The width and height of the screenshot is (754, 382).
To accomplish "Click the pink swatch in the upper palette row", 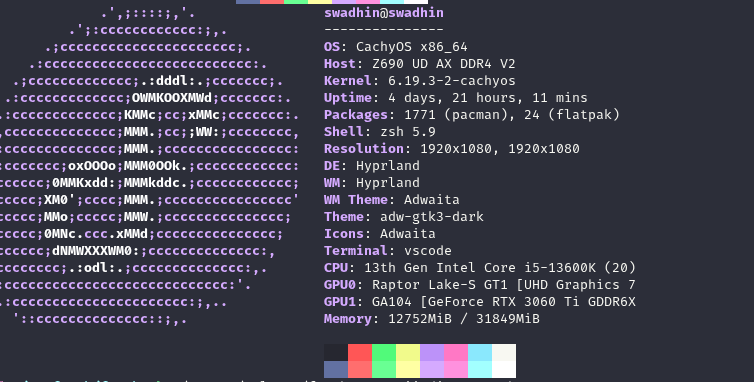I will pyautogui.click(x=456, y=352).
